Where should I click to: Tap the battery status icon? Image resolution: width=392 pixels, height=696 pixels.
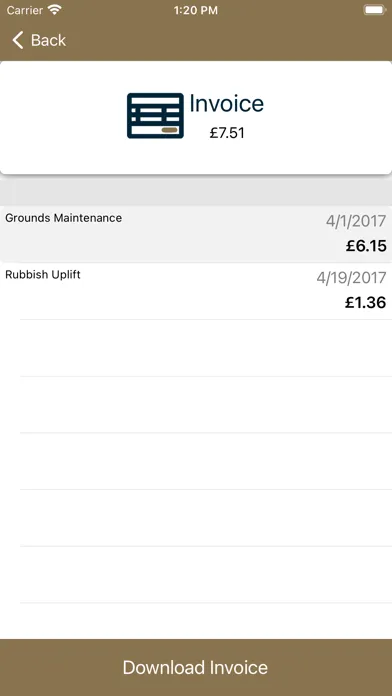(374, 10)
